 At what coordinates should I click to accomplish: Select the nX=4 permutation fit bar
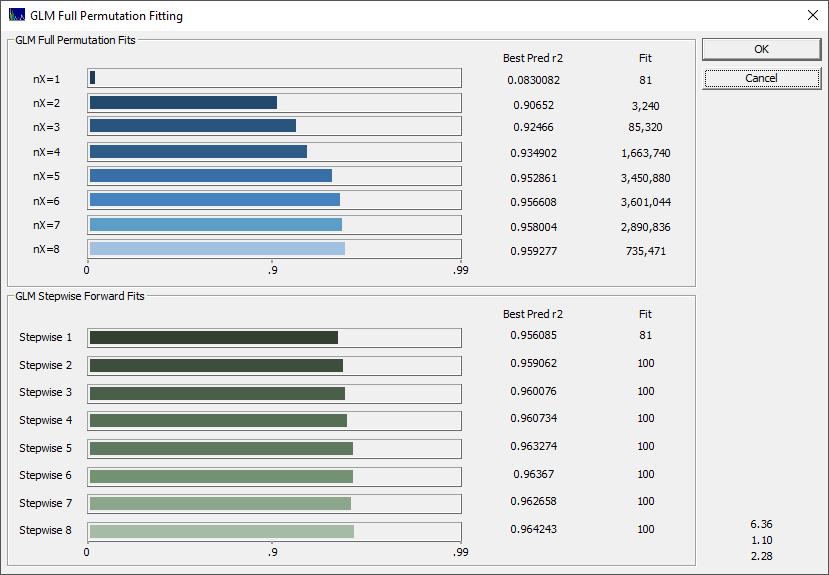[x=274, y=152]
